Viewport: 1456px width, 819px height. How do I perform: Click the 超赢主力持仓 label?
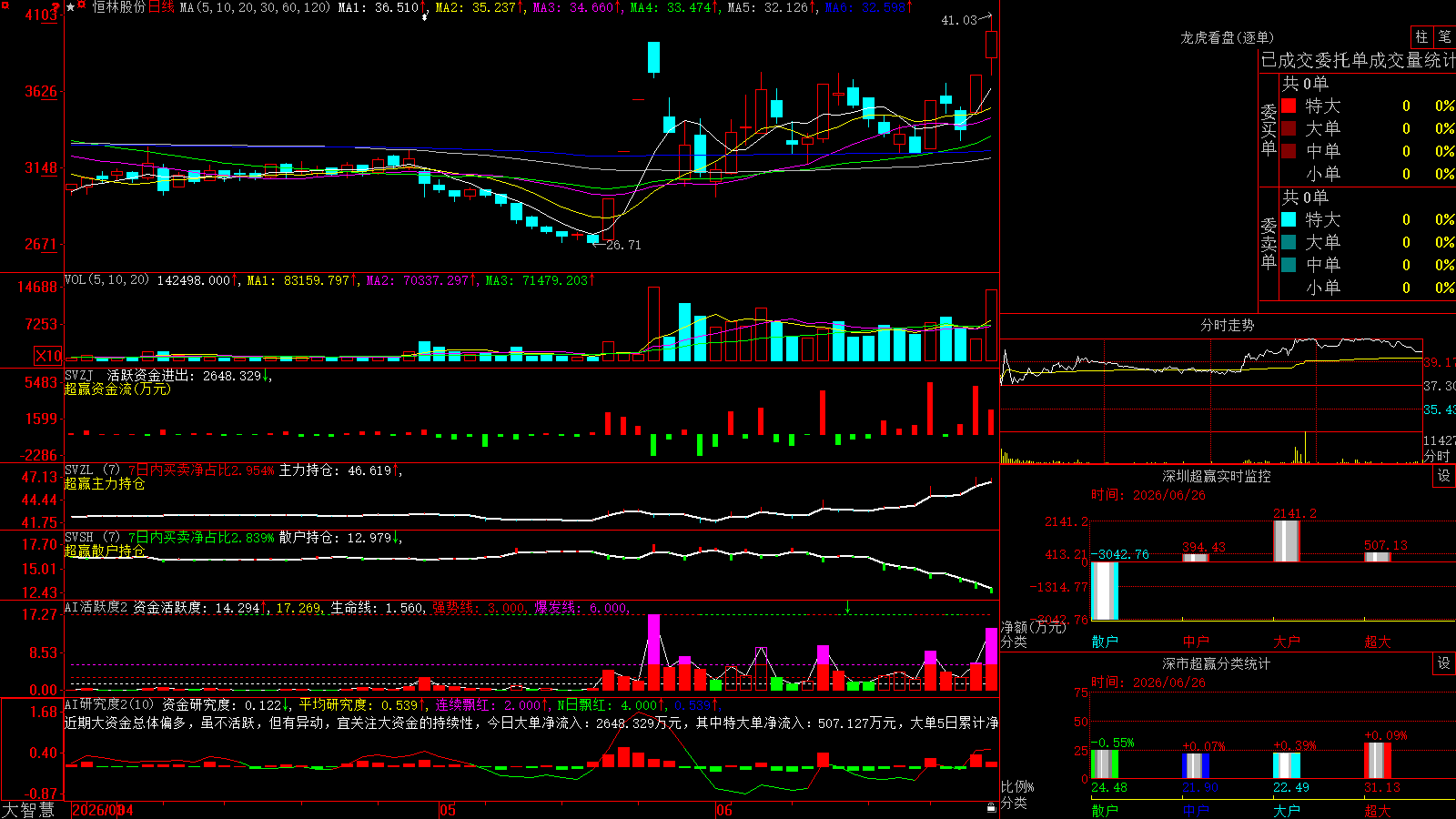[x=105, y=483]
